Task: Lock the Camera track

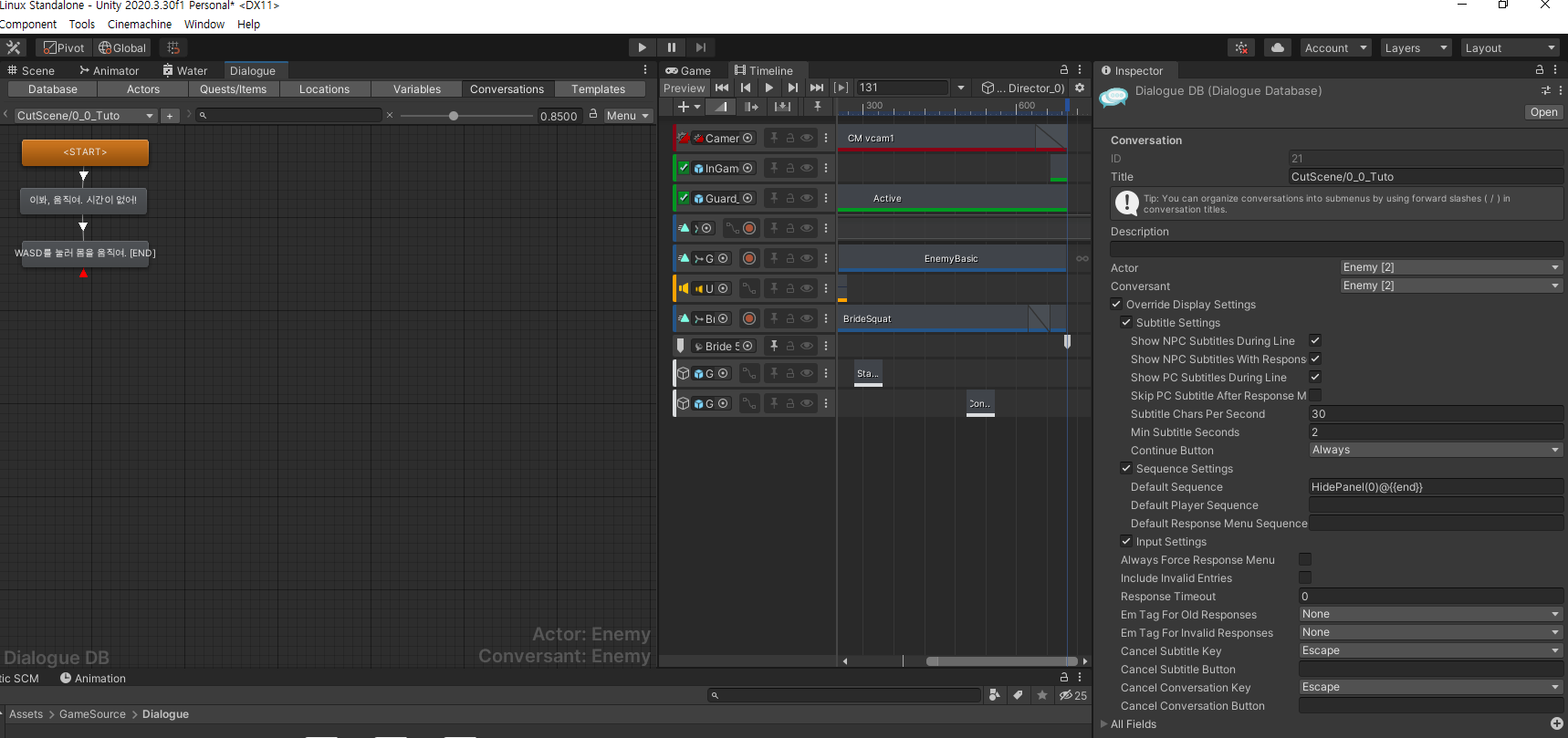Action: point(790,138)
